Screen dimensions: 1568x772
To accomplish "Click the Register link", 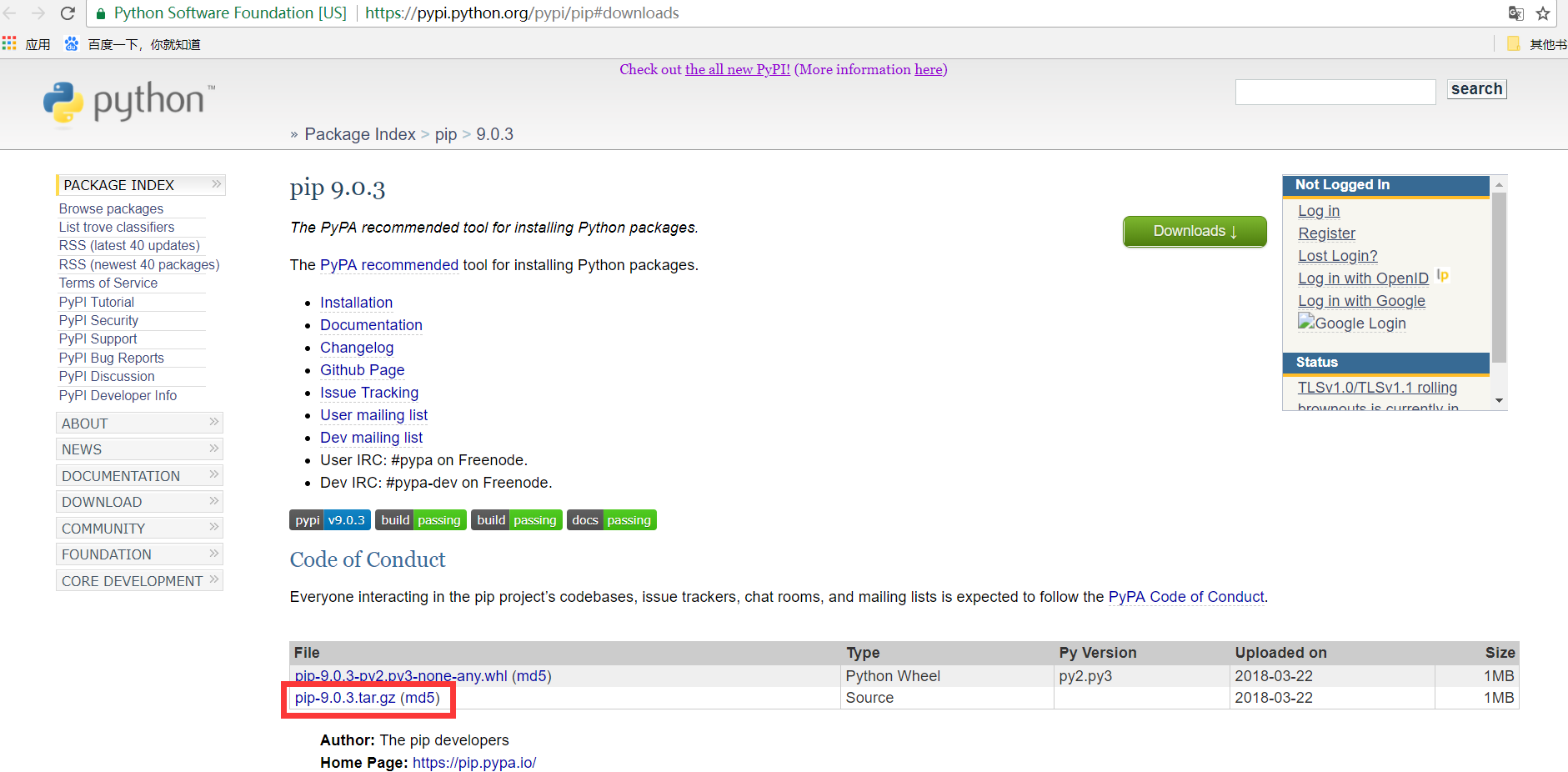I will pos(1326,233).
